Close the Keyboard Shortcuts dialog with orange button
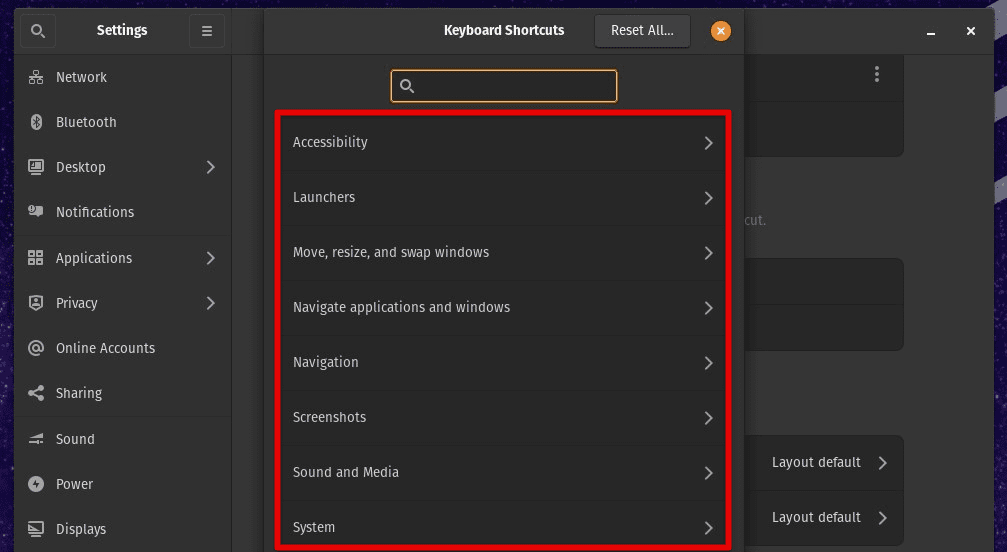The width and height of the screenshot is (1007, 552). point(721,31)
